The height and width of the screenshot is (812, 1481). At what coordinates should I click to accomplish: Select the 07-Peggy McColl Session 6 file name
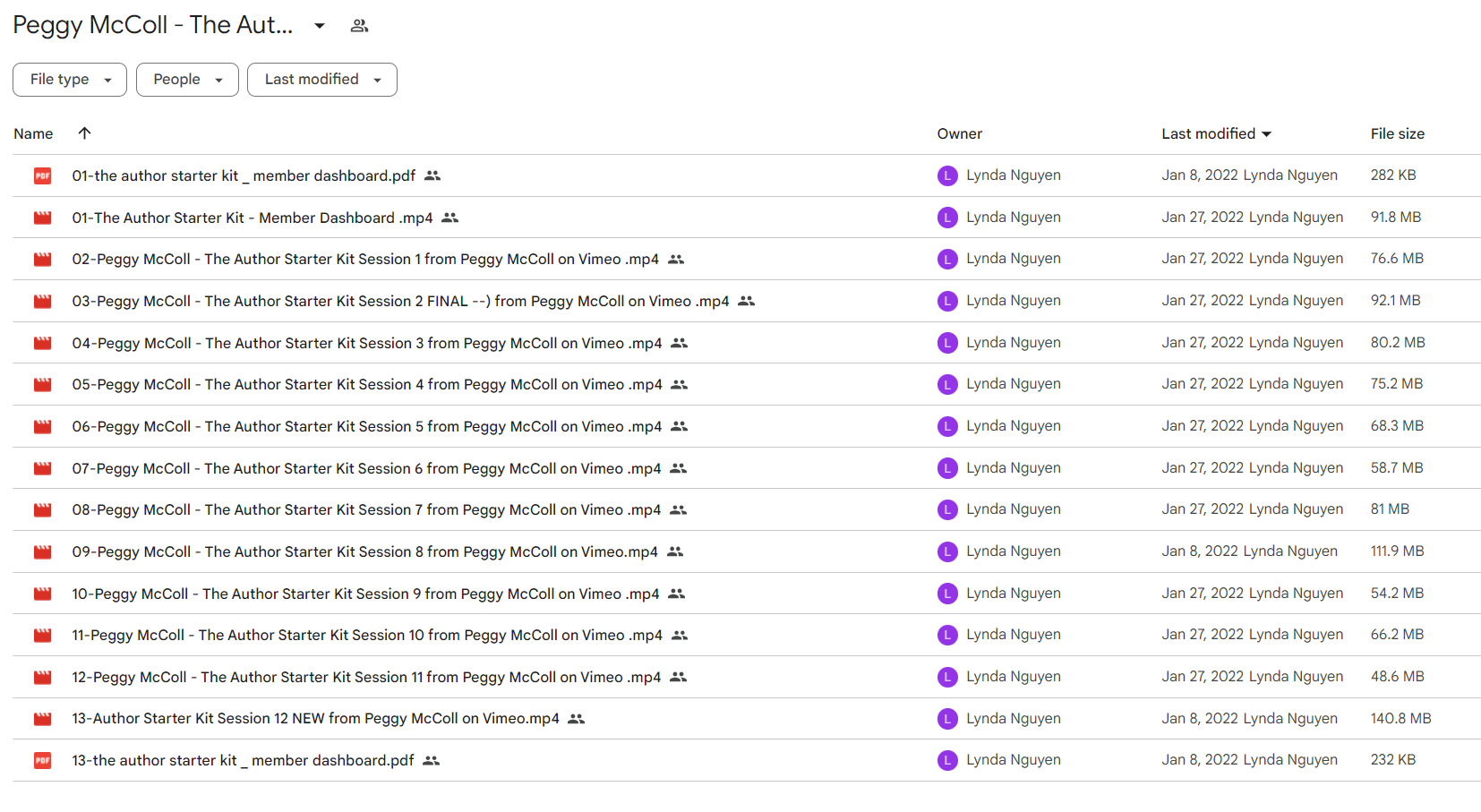point(366,468)
